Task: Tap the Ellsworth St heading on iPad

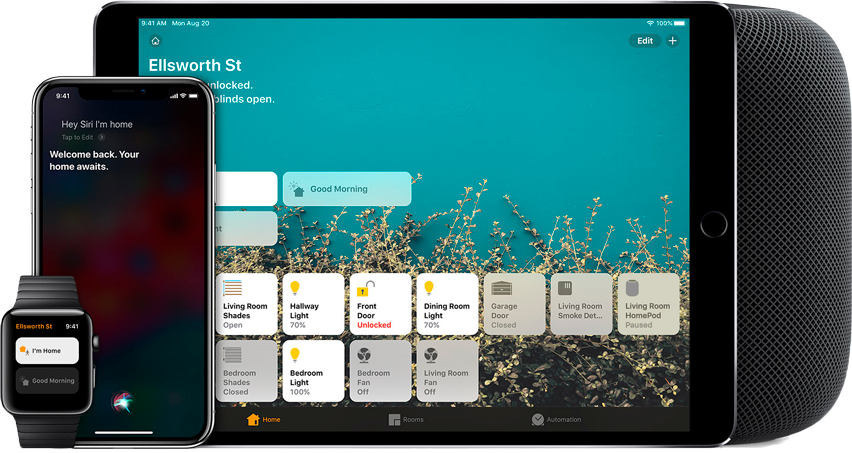Action: (x=195, y=66)
